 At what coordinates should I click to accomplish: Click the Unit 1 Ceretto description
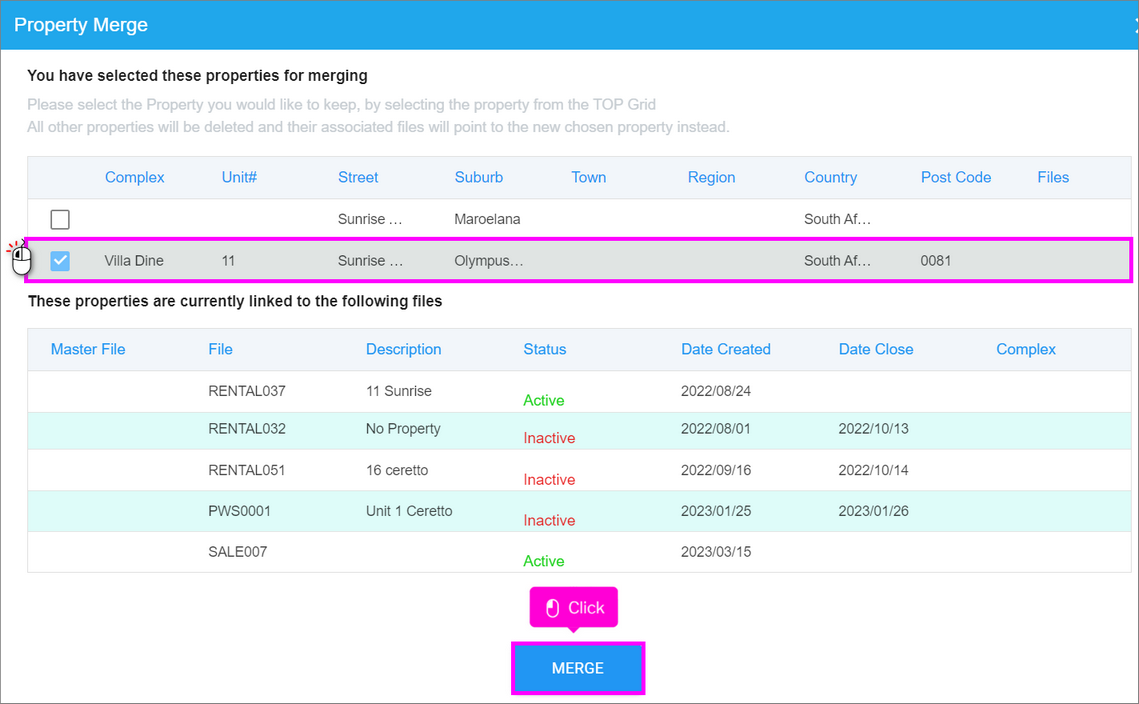(409, 511)
